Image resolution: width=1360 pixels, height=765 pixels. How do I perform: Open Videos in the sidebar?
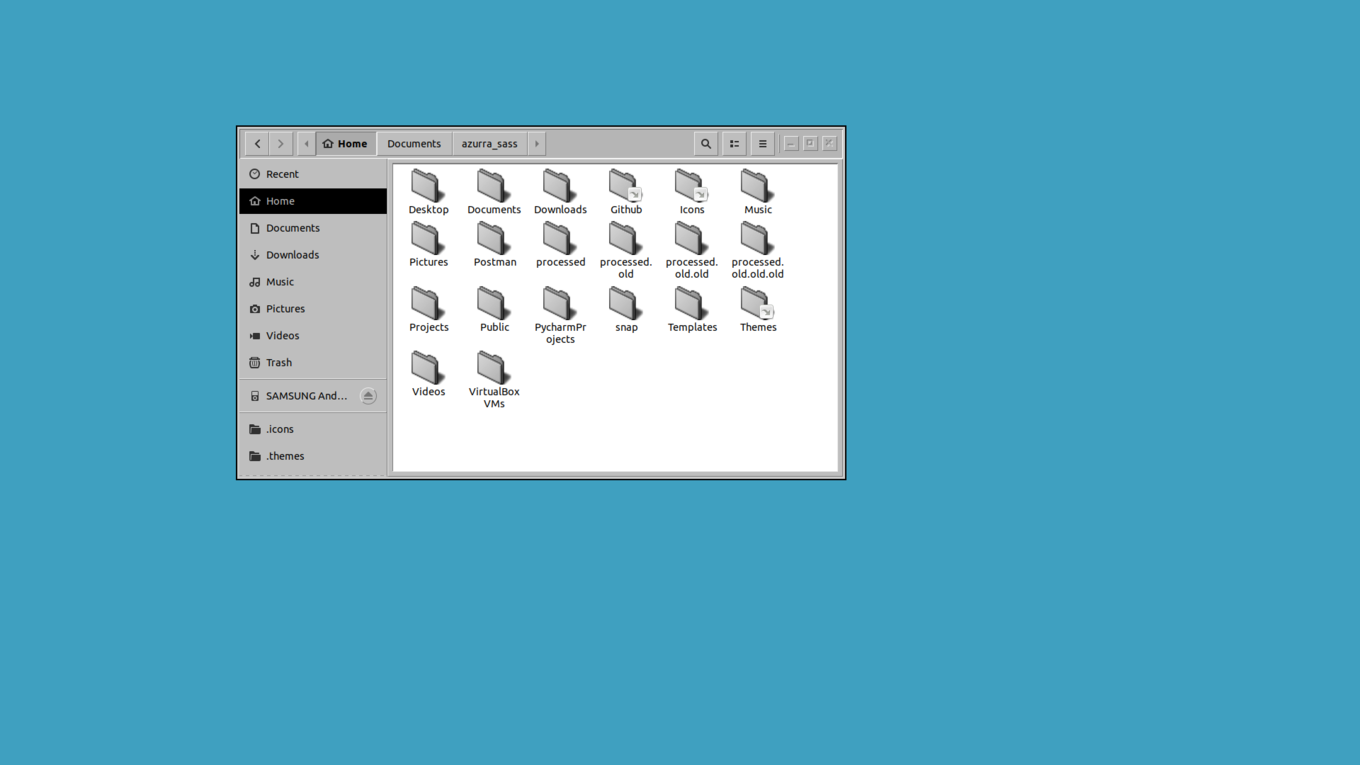point(313,336)
